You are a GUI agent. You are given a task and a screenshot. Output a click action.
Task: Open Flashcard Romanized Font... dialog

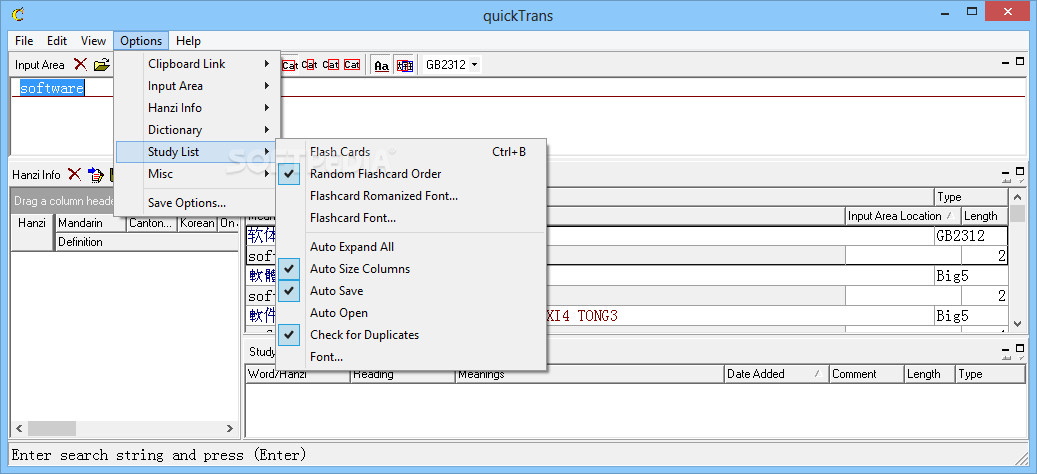click(x=411, y=196)
